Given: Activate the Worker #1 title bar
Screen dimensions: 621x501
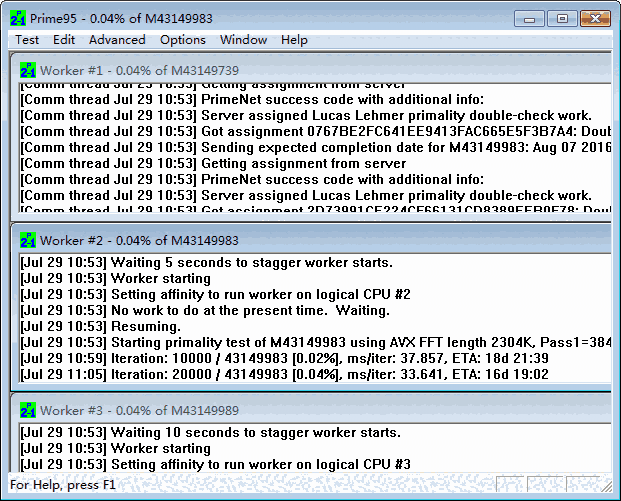Looking at the screenshot, I should click(x=300, y=70).
